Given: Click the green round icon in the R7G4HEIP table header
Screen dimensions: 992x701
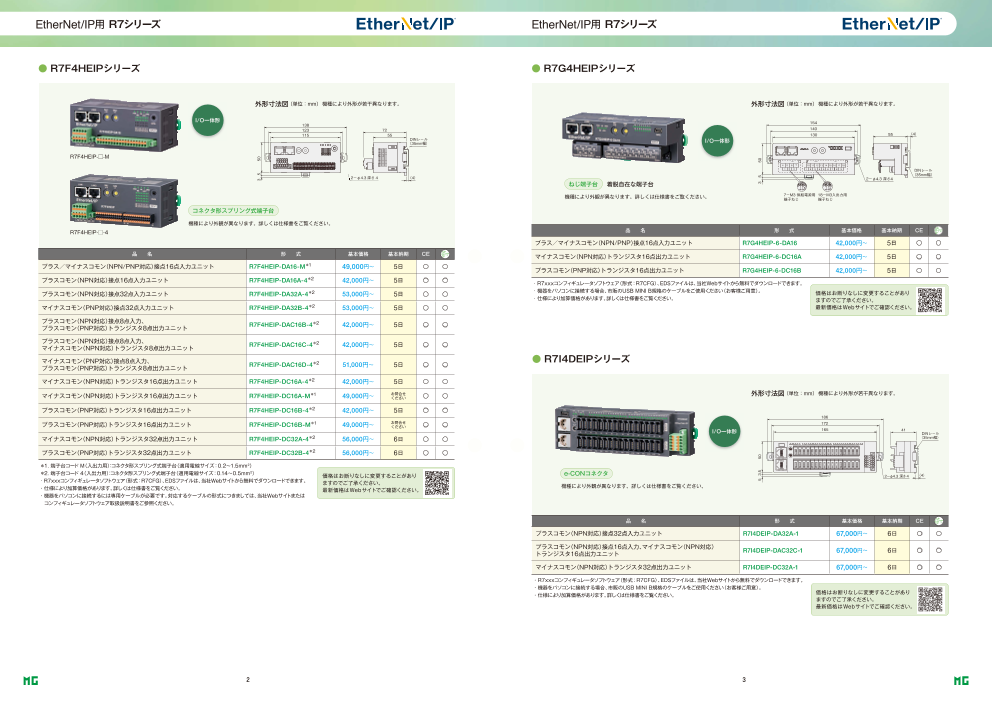Looking at the screenshot, I should tap(938, 230).
